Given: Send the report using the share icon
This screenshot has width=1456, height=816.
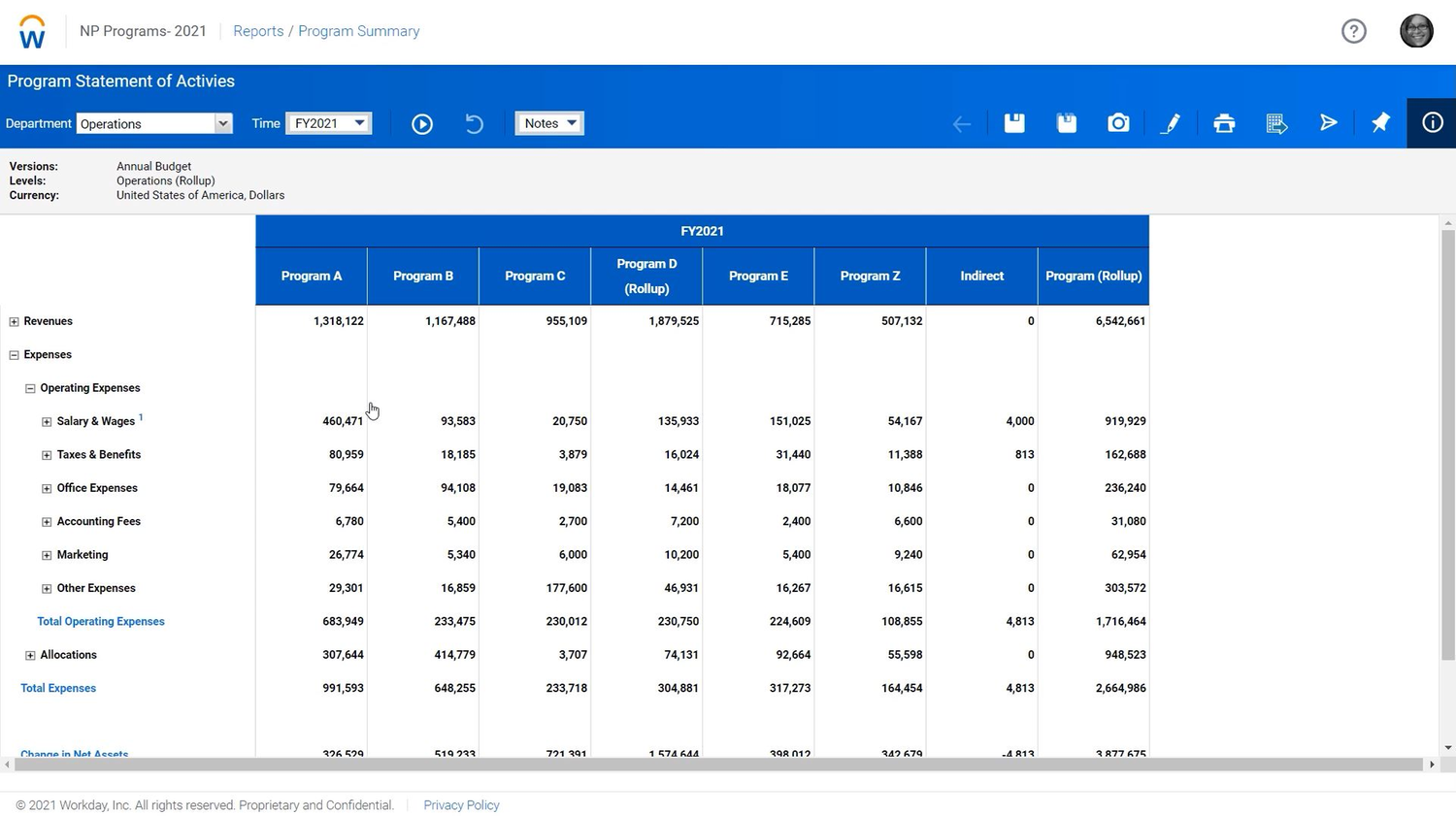Looking at the screenshot, I should click(x=1328, y=123).
